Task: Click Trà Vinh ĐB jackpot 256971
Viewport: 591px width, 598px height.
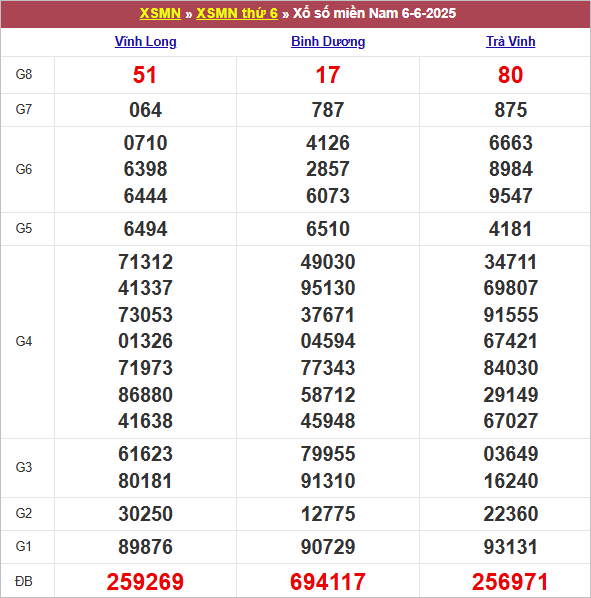Action: (510, 582)
